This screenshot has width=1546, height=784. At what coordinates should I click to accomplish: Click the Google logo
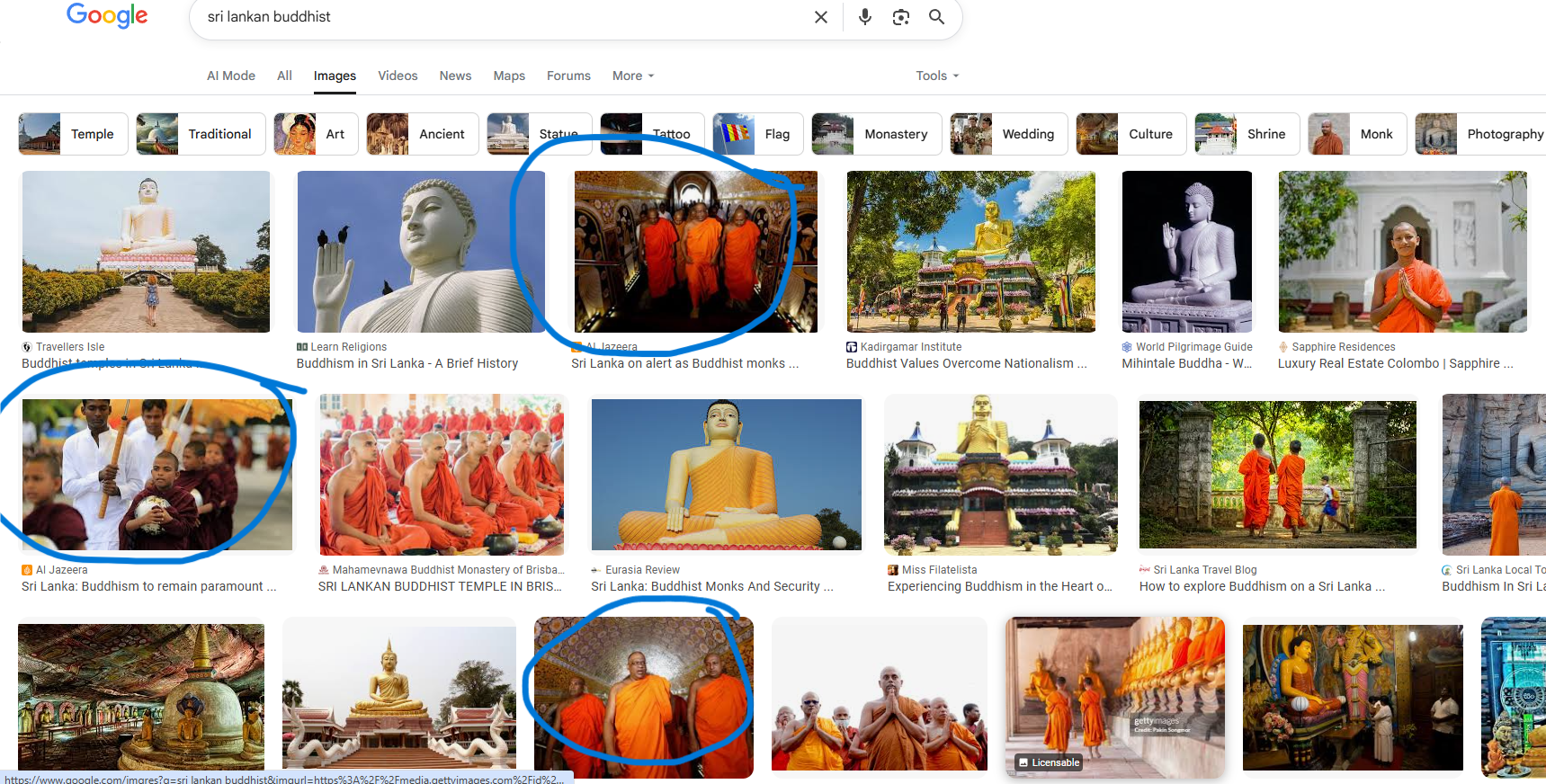107,16
